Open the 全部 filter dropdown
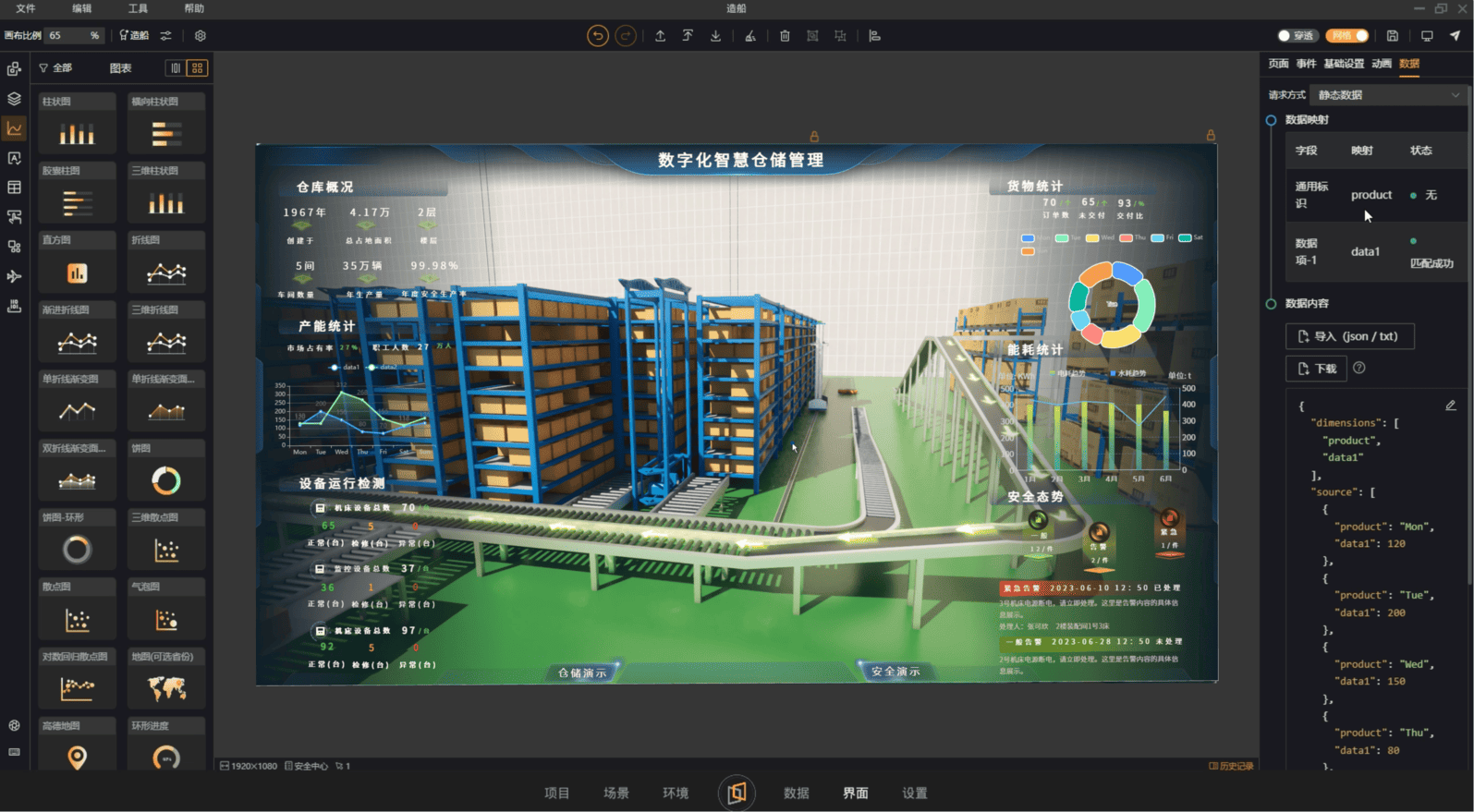Screen dimensions: 1474x812 56,68
